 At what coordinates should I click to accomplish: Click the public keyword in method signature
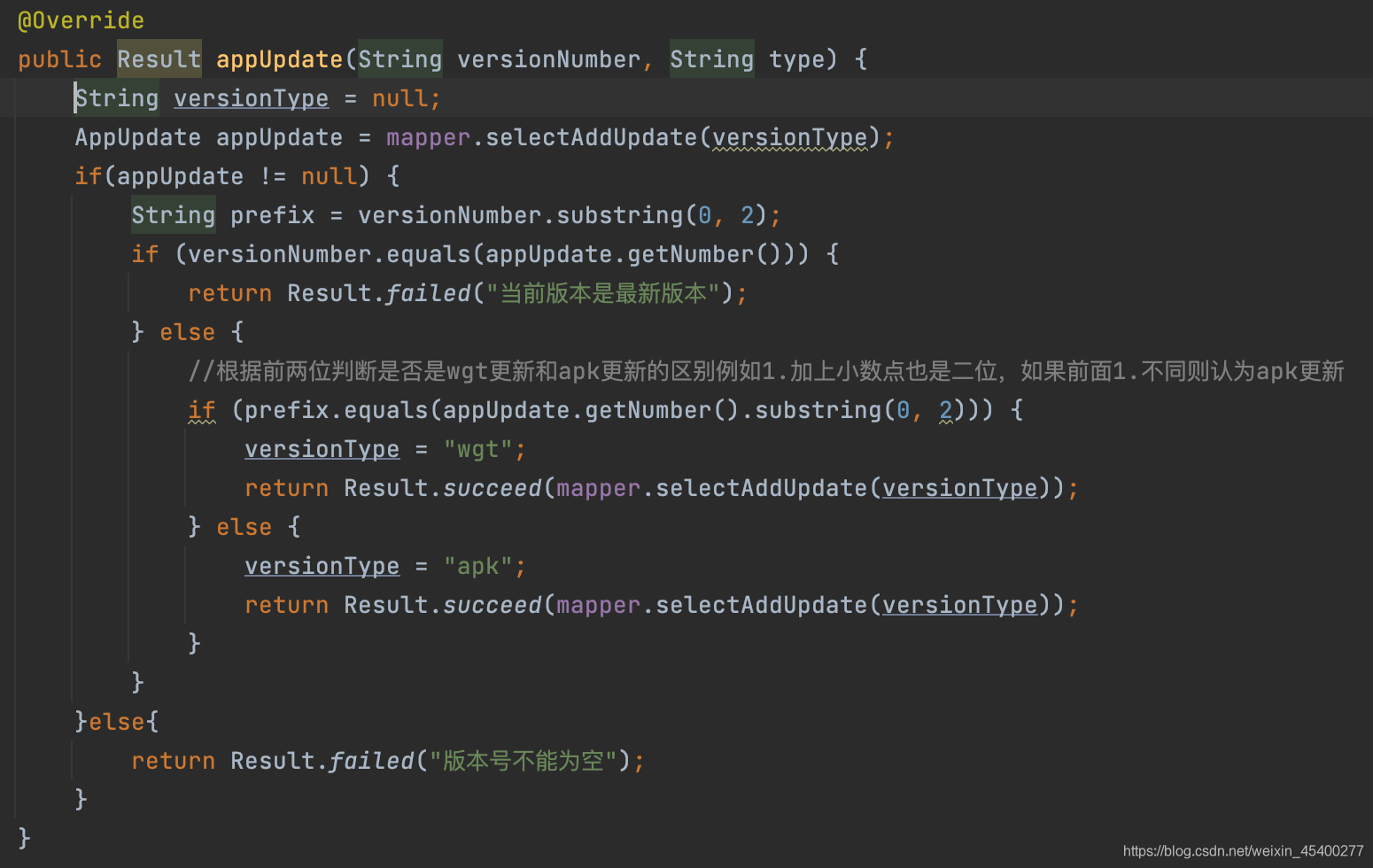pyautogui.click(x=59, y=59)
